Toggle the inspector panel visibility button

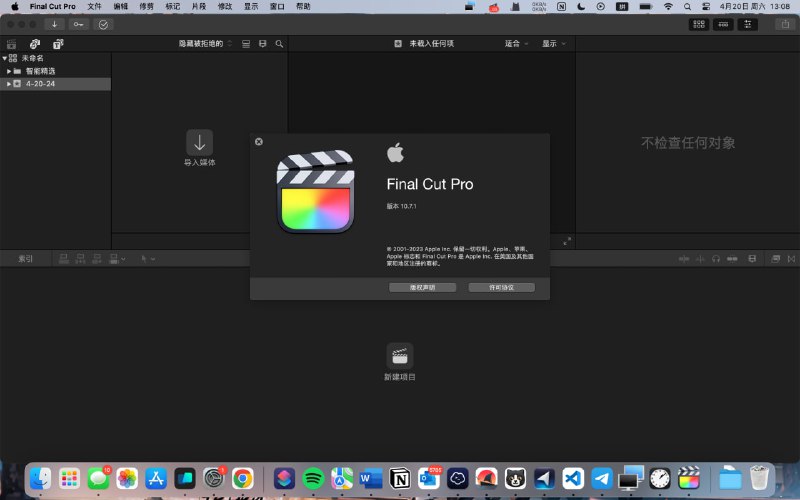pyautogui.click(x=746, y=24)
